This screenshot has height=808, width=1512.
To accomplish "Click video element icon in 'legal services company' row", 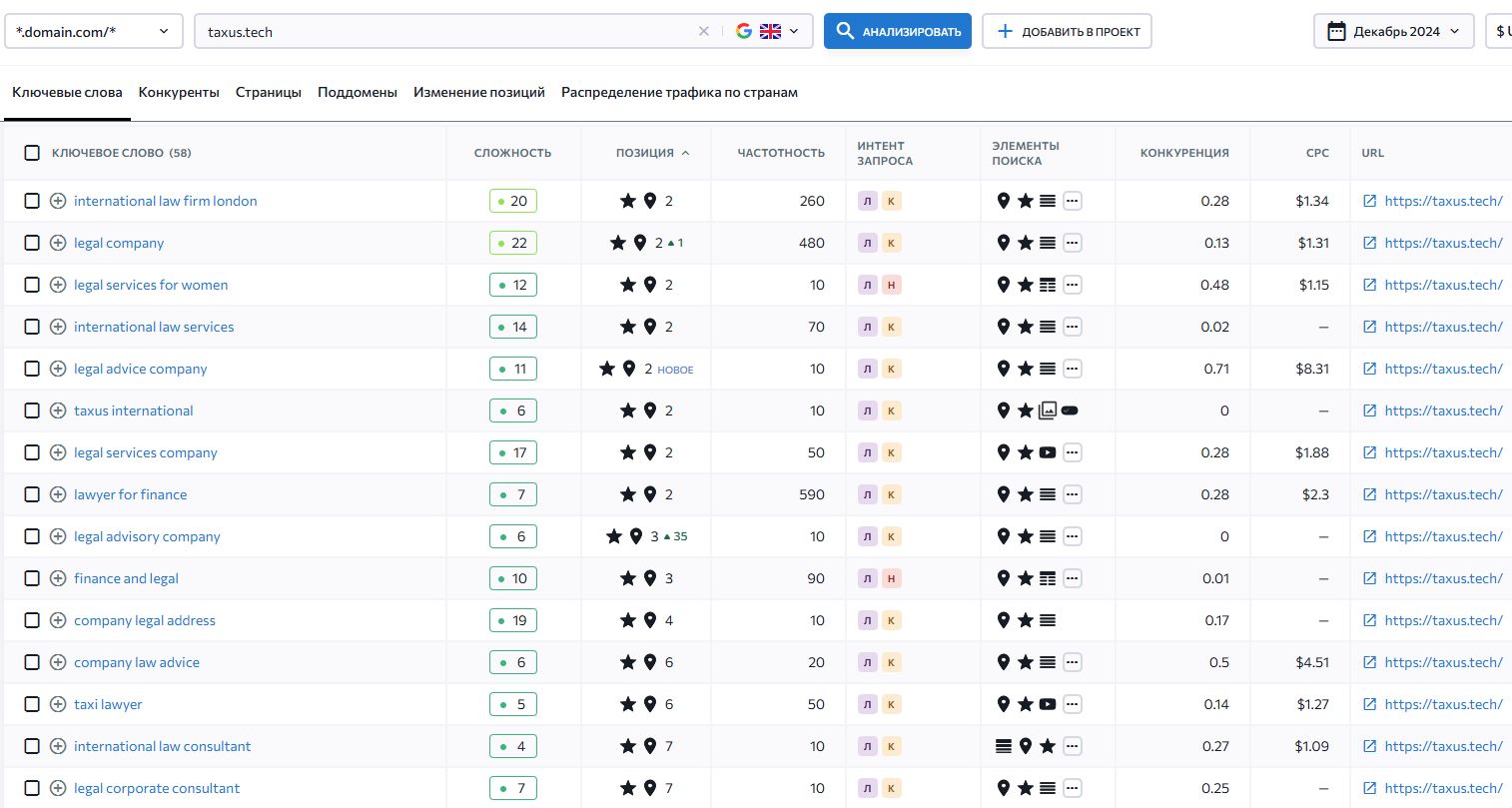I will pos(1048,452).
